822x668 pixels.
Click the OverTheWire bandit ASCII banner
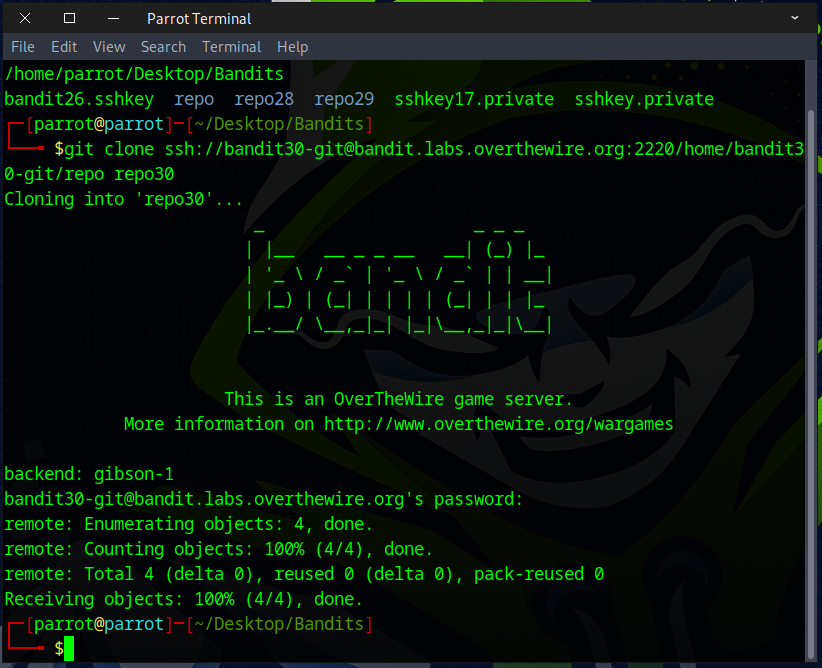click(398, 281)
